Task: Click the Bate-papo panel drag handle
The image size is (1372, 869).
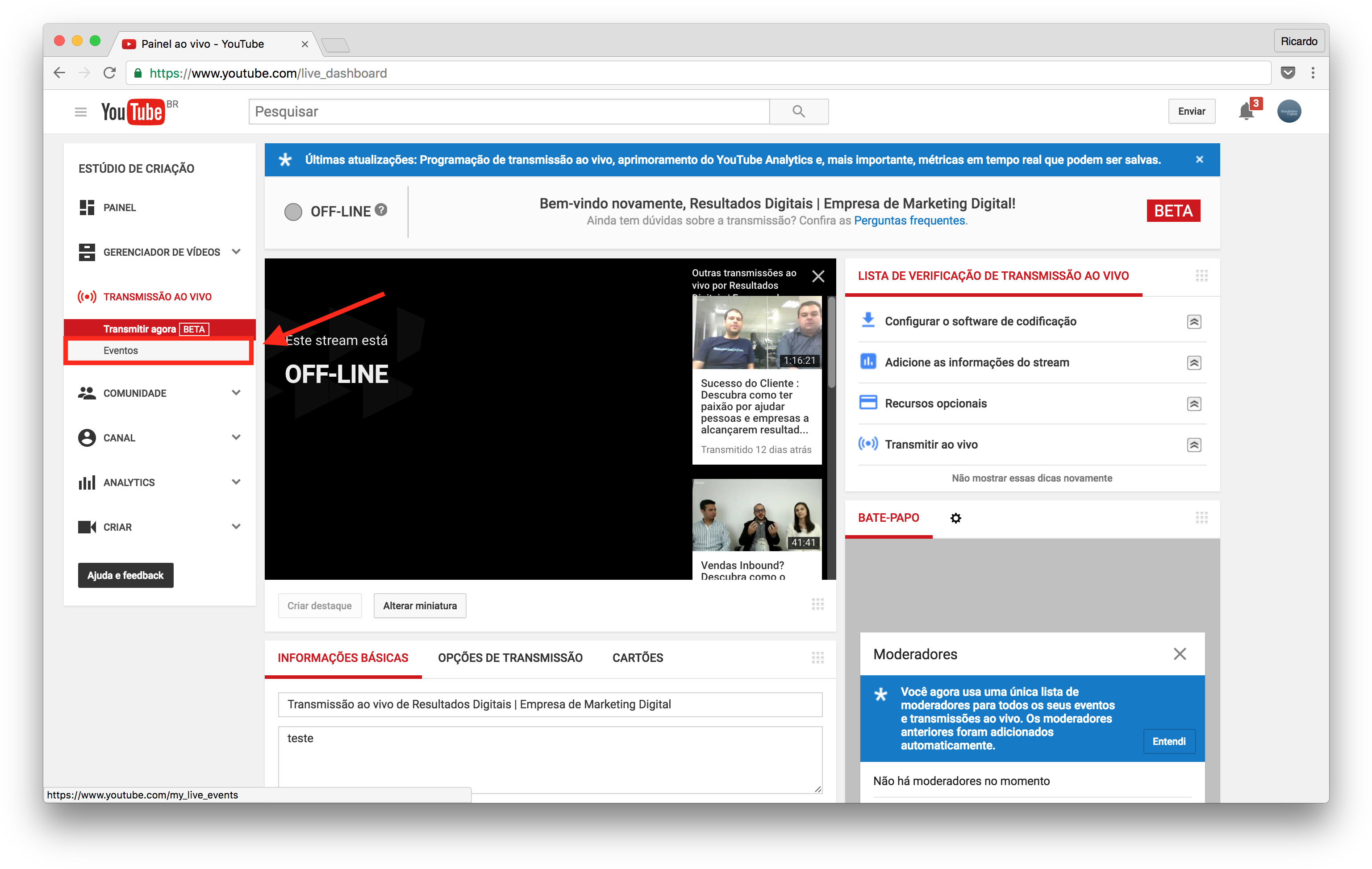Action: [1201, 518]
